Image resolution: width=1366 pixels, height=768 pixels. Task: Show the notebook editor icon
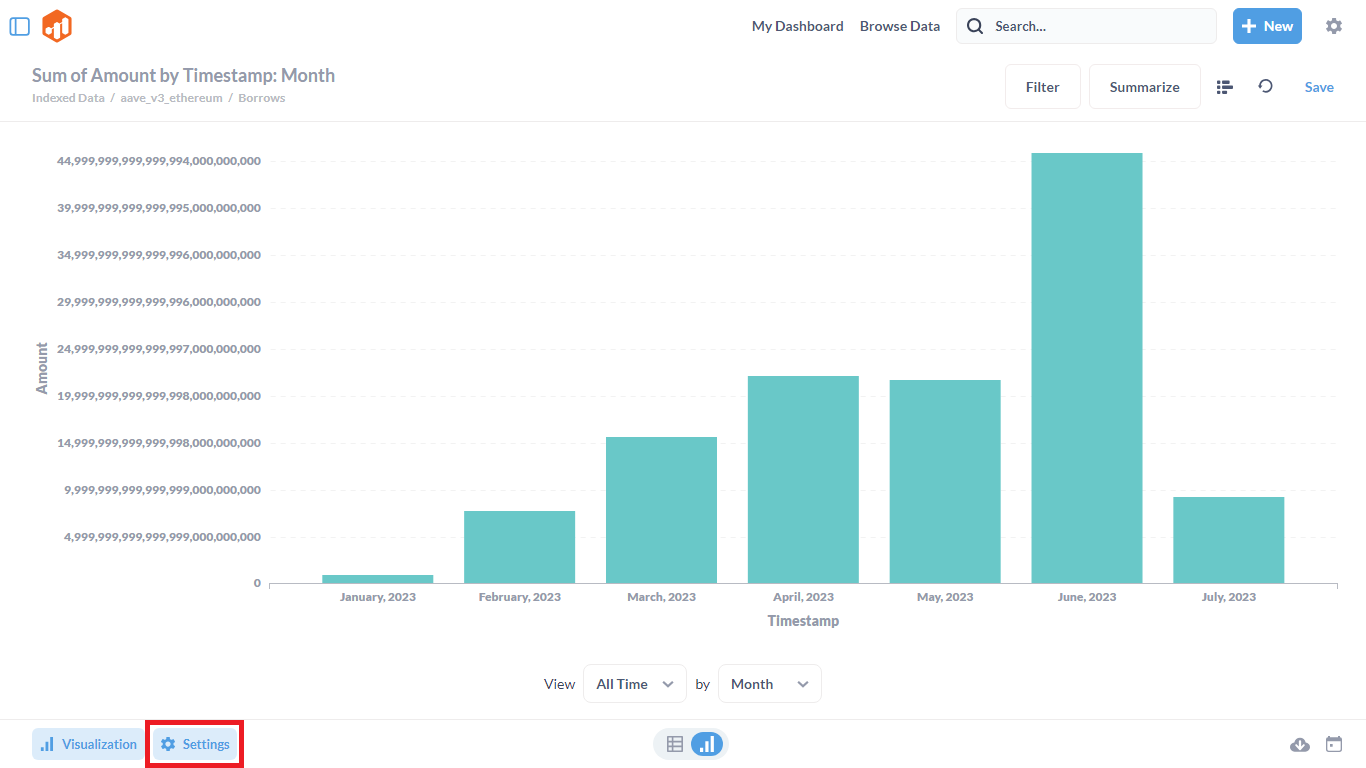point(1224,87)
